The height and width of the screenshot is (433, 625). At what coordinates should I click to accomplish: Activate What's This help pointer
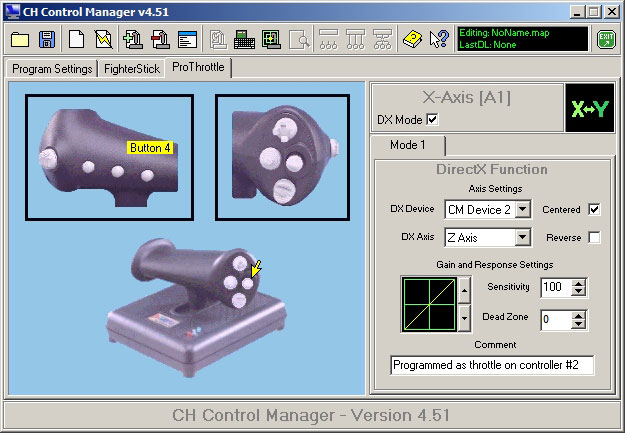(439, 39)
